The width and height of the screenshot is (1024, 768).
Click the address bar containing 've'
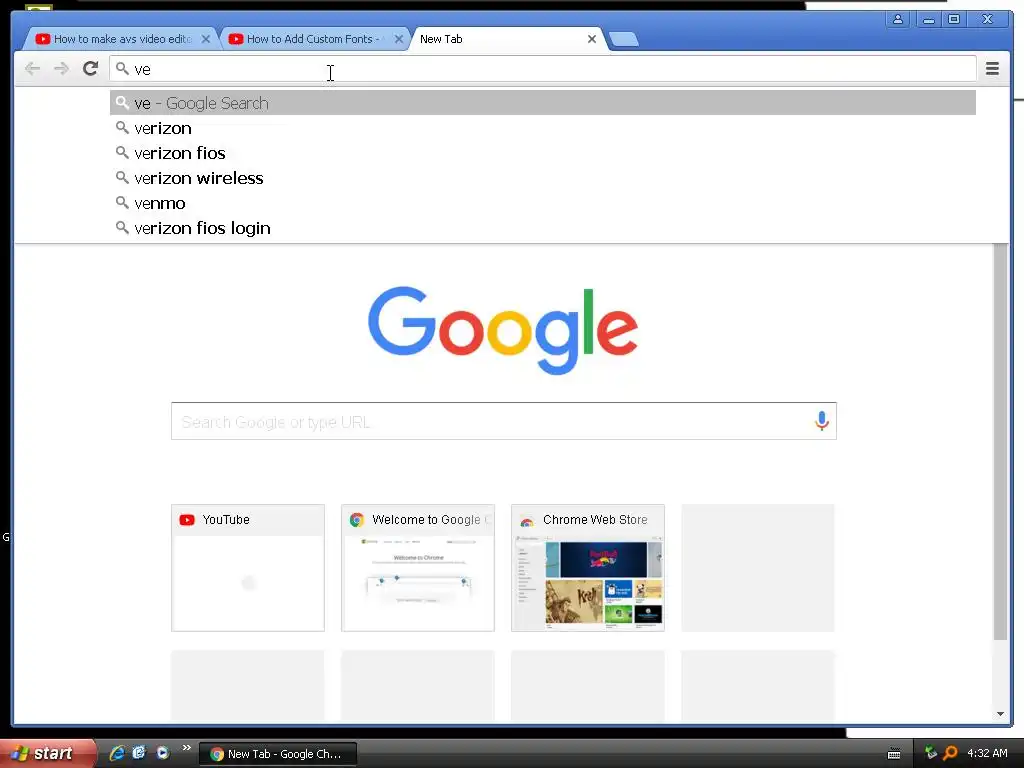point(543,69)
